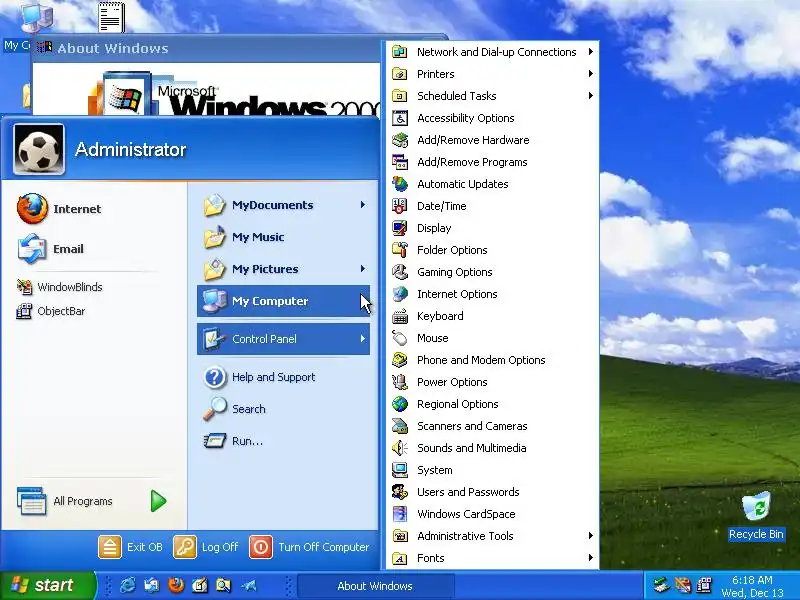Open Recycle Bin on desktop
The height and width of the screenshot is (600, 800).
click(x=756, y=515)
